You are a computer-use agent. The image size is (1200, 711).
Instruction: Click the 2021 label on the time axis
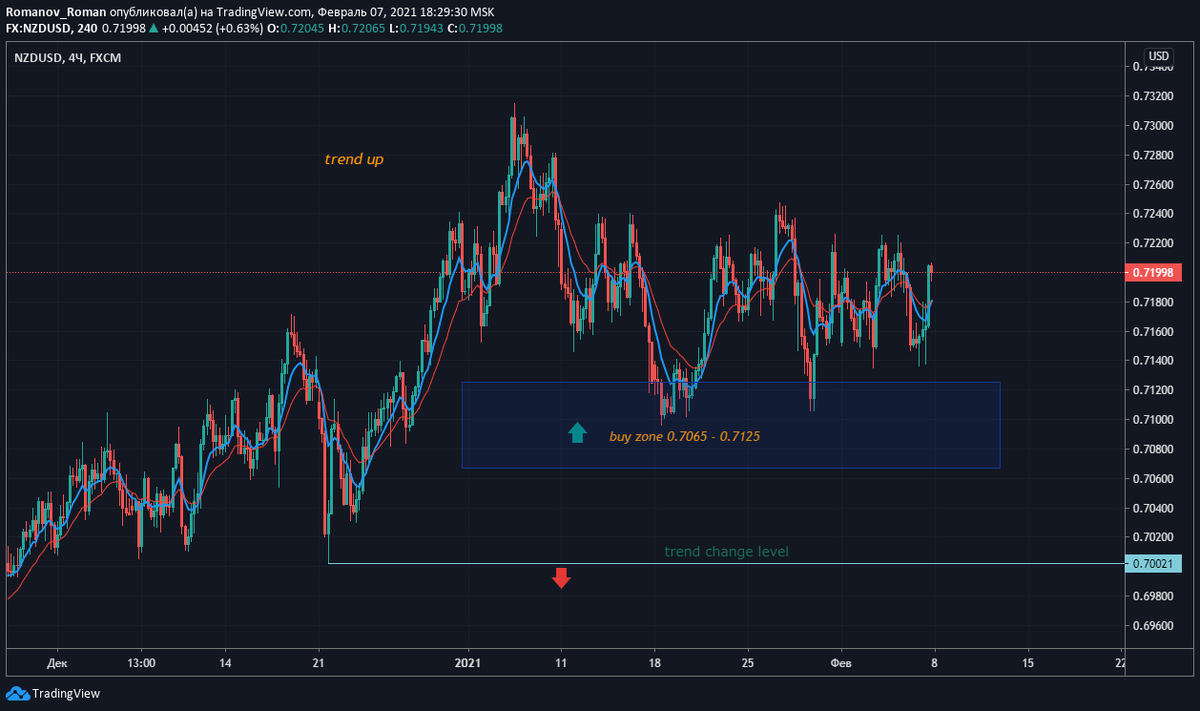tap(466, 662)
